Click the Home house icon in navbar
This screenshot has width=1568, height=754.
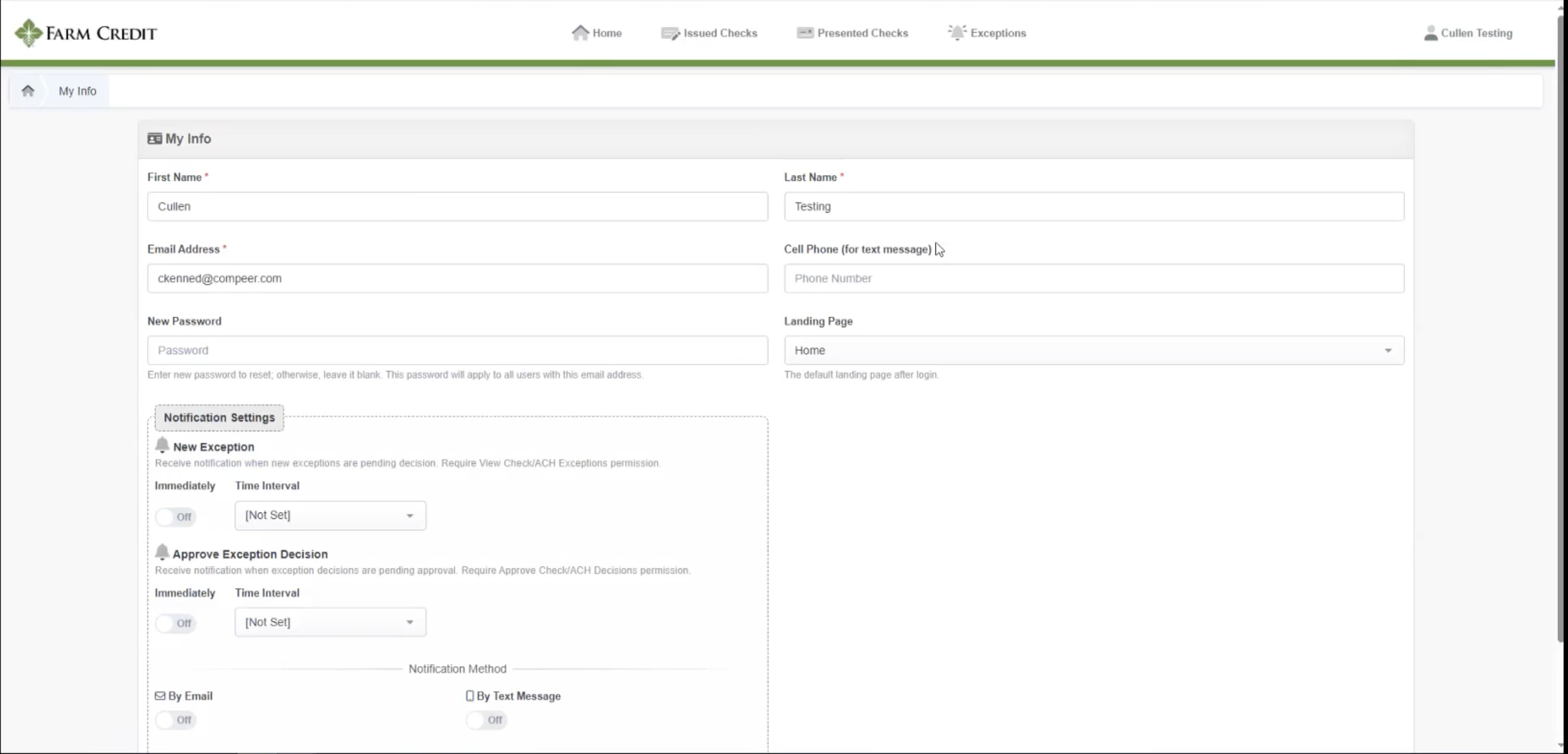[580, 33]
